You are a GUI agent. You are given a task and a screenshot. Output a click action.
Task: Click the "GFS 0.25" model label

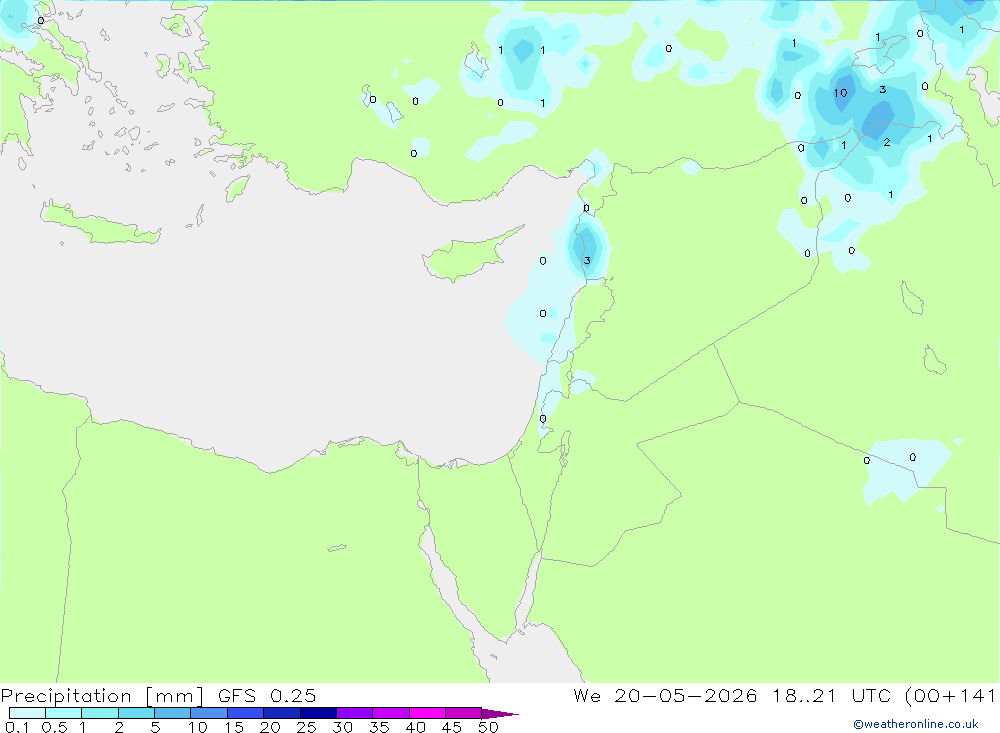click(267, 696)
